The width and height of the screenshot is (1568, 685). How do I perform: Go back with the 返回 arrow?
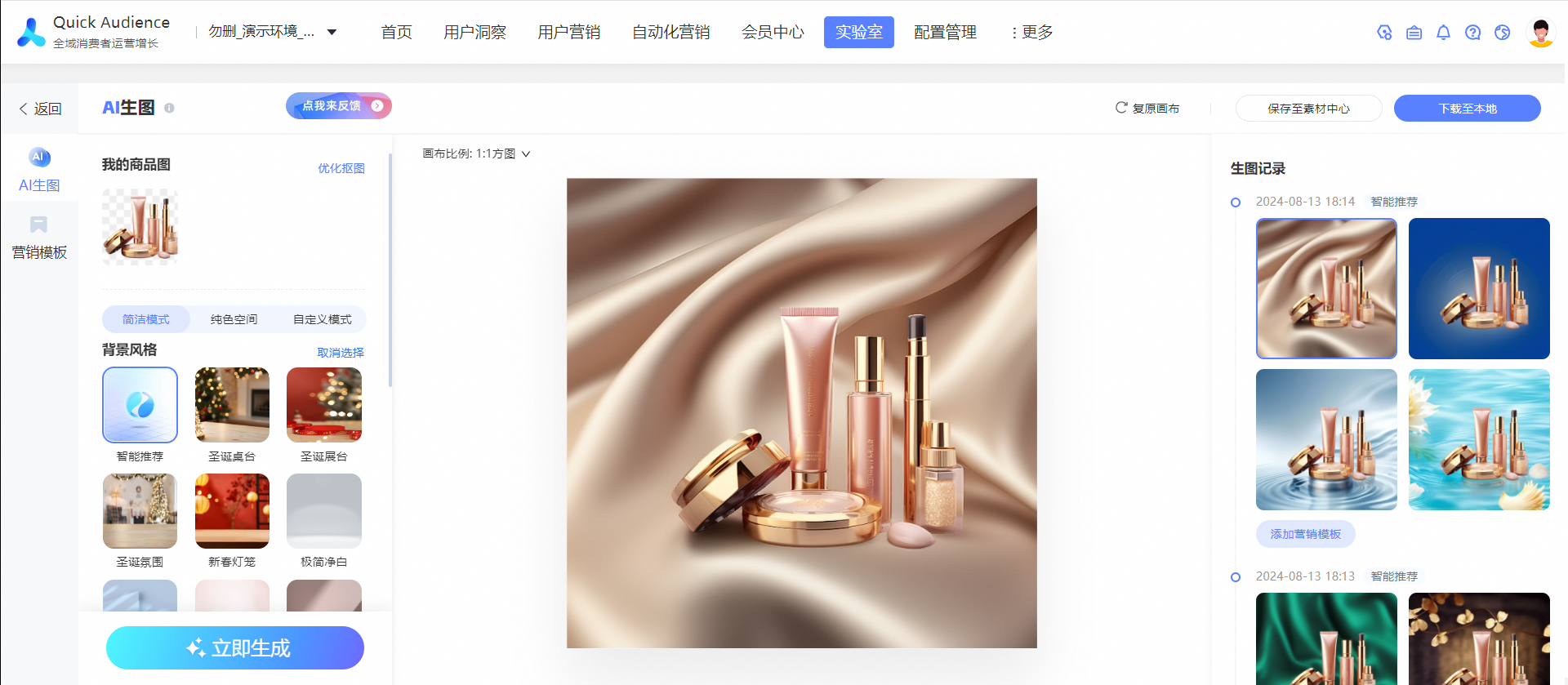coord(24,109)
